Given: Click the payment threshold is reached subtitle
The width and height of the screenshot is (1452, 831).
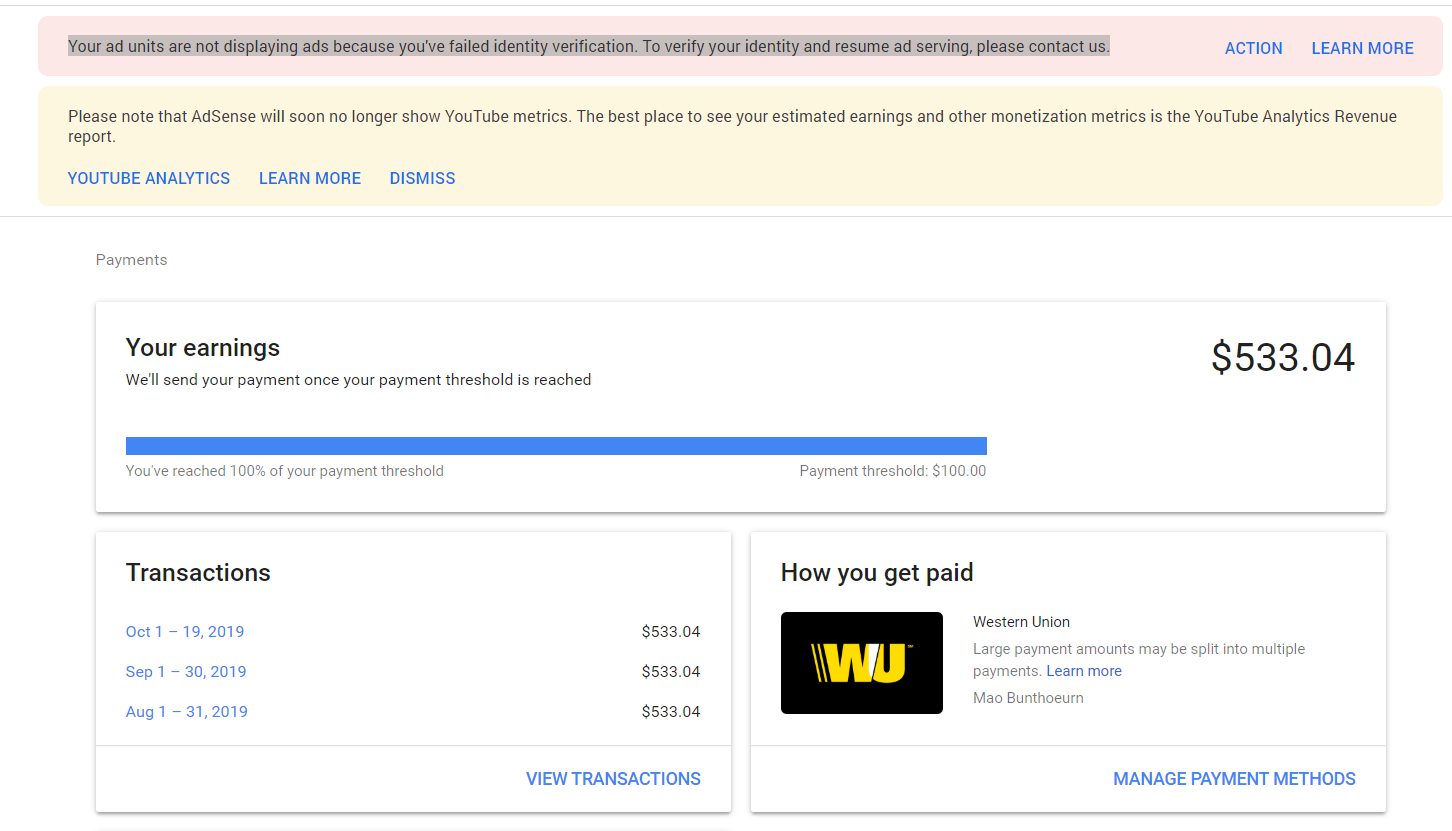Looking at the screenshot, I should pyautogui.click(x=358, y=380).
